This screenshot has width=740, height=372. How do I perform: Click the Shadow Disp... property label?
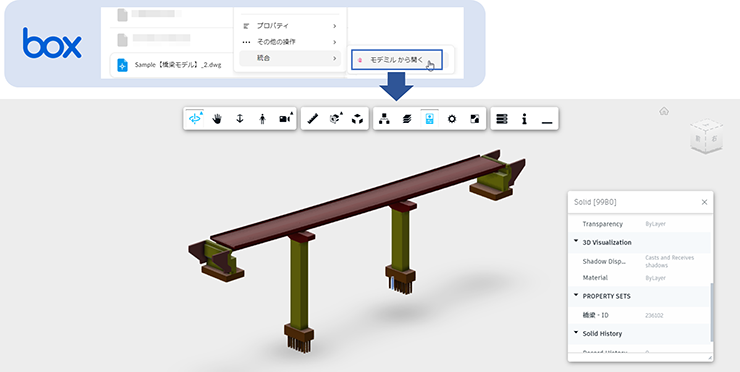(x=603, y=262)
